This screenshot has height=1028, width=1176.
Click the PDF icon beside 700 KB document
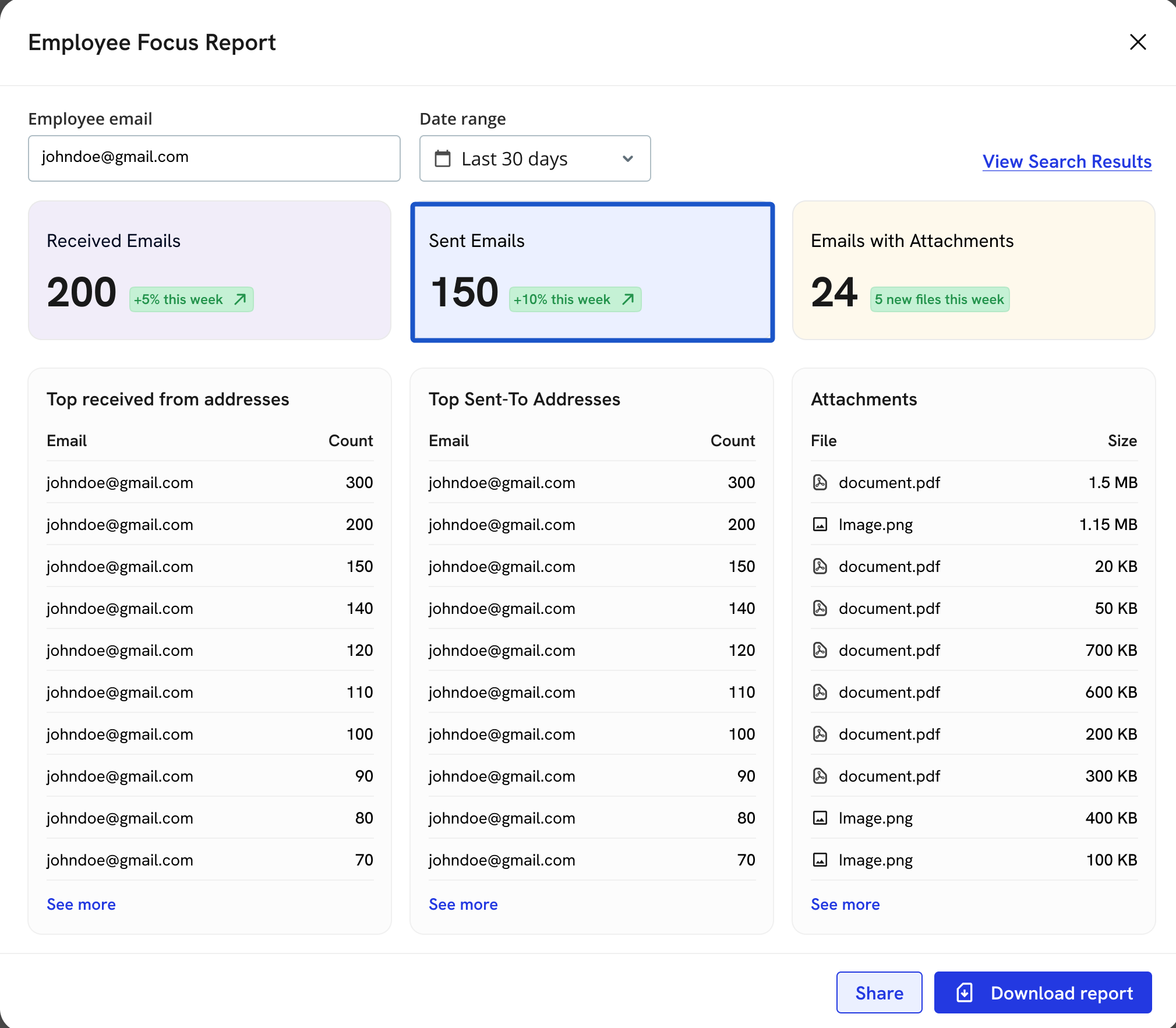tap(820, 650)
